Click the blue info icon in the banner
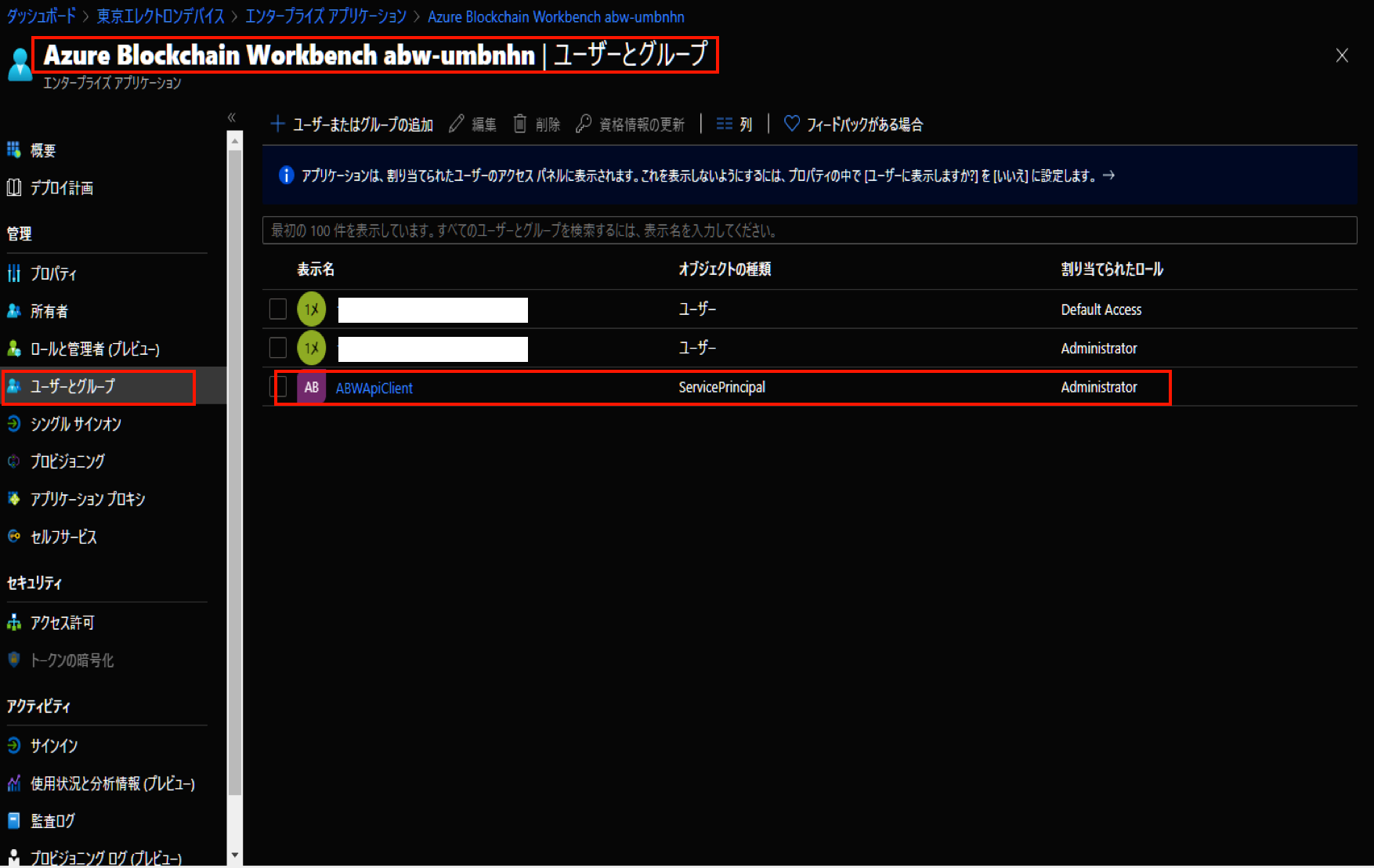Viewport: 1374px width, 868px height. [x=287, y=175]
